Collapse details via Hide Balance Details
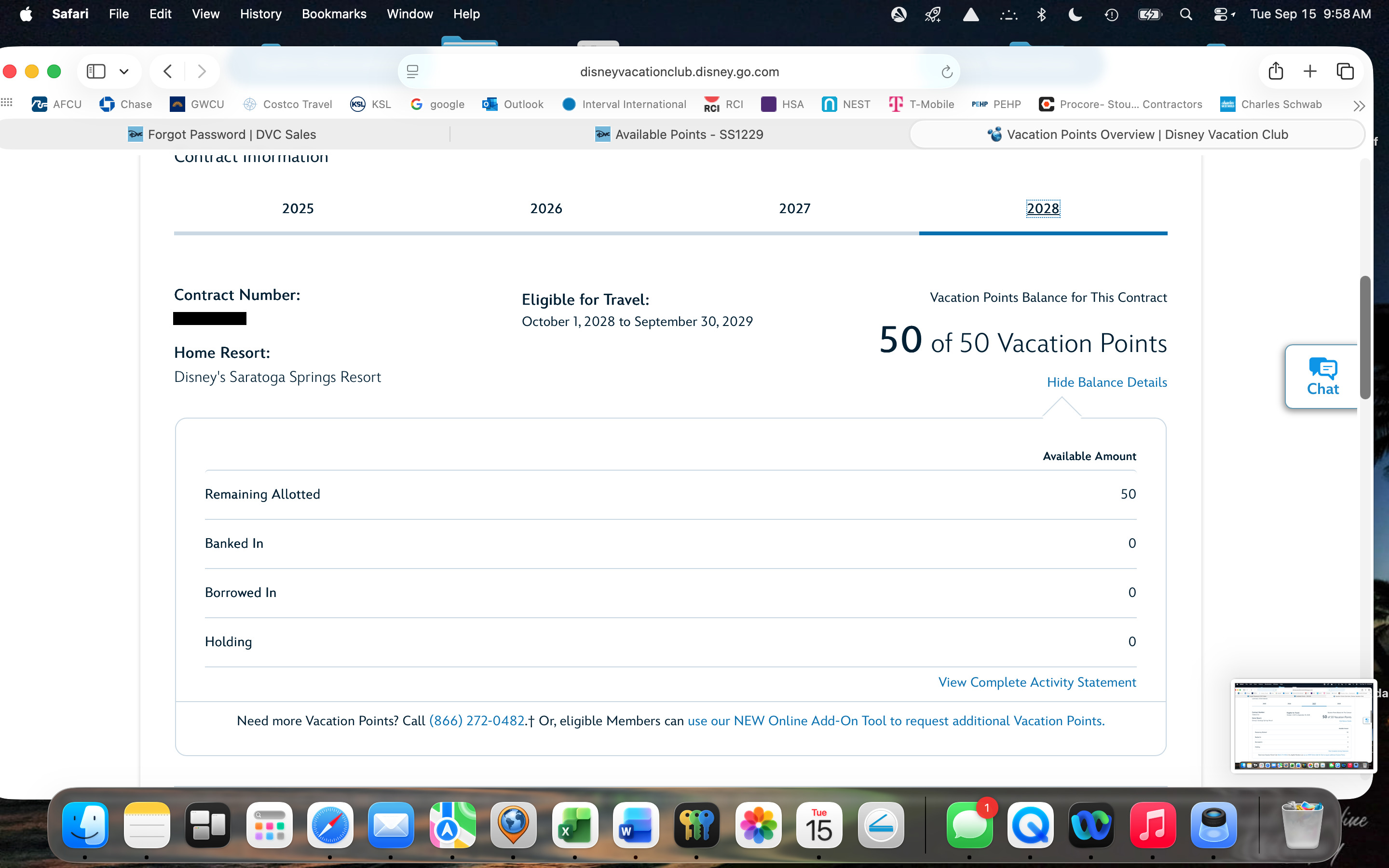Viewport: 1389px width, 868px height. pos(1106,382)
